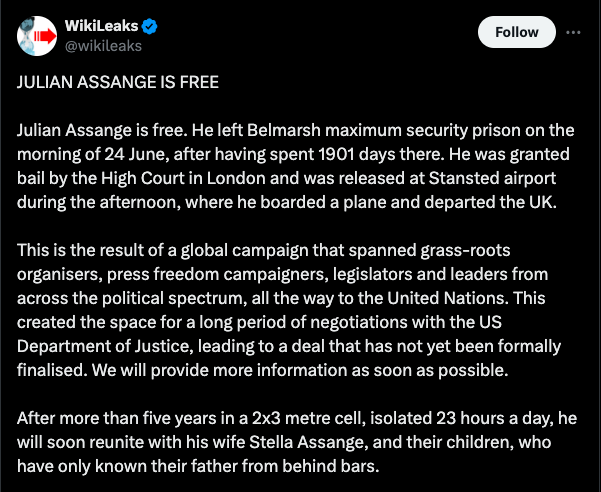Open the three-dot more options menu
This screenshot has height=492, width=601.
pos(573,32)
